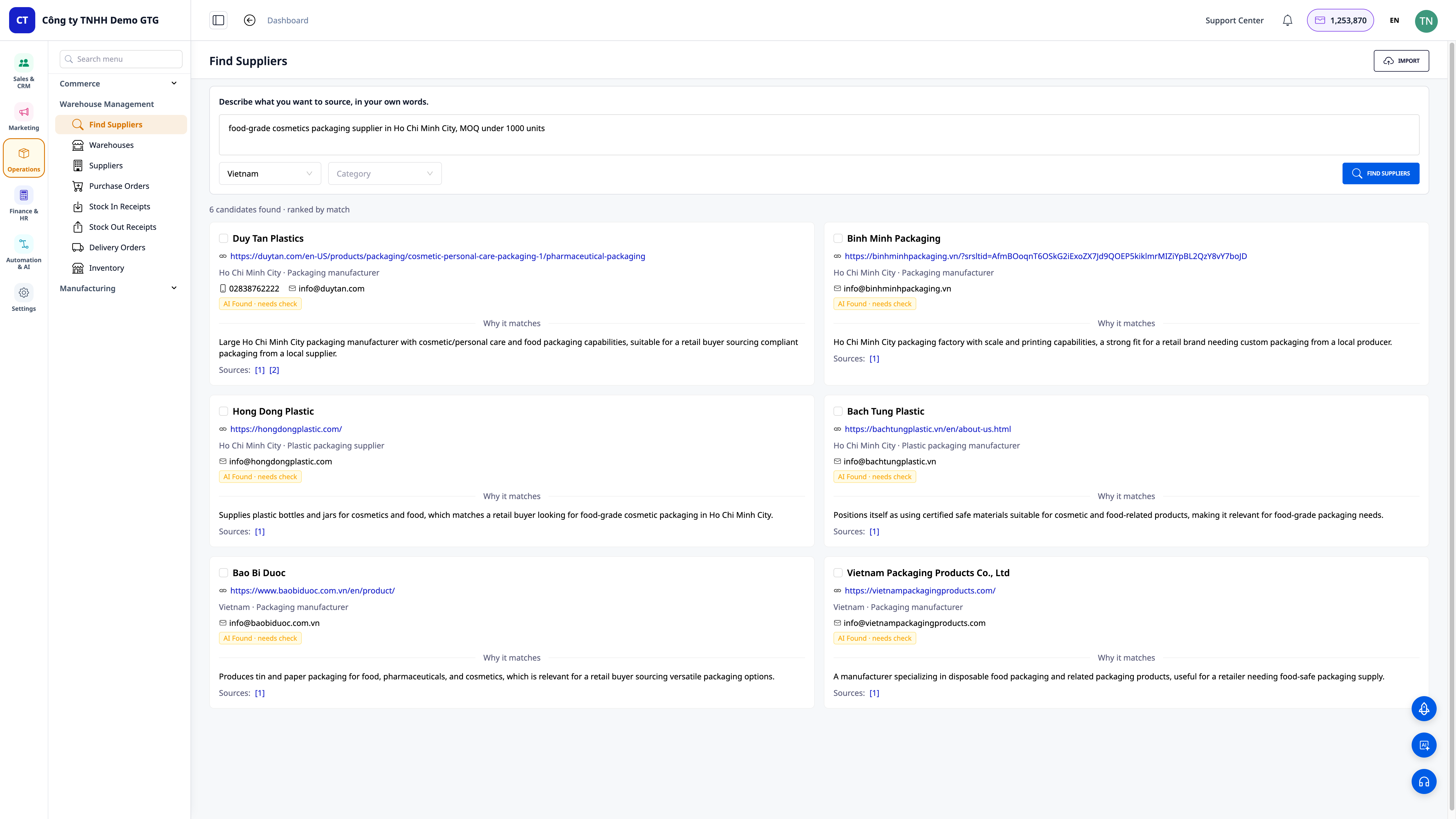Open hongdongplastic.com URL link
This screenshot has height=819, width=1456.
tap(286, 429)
